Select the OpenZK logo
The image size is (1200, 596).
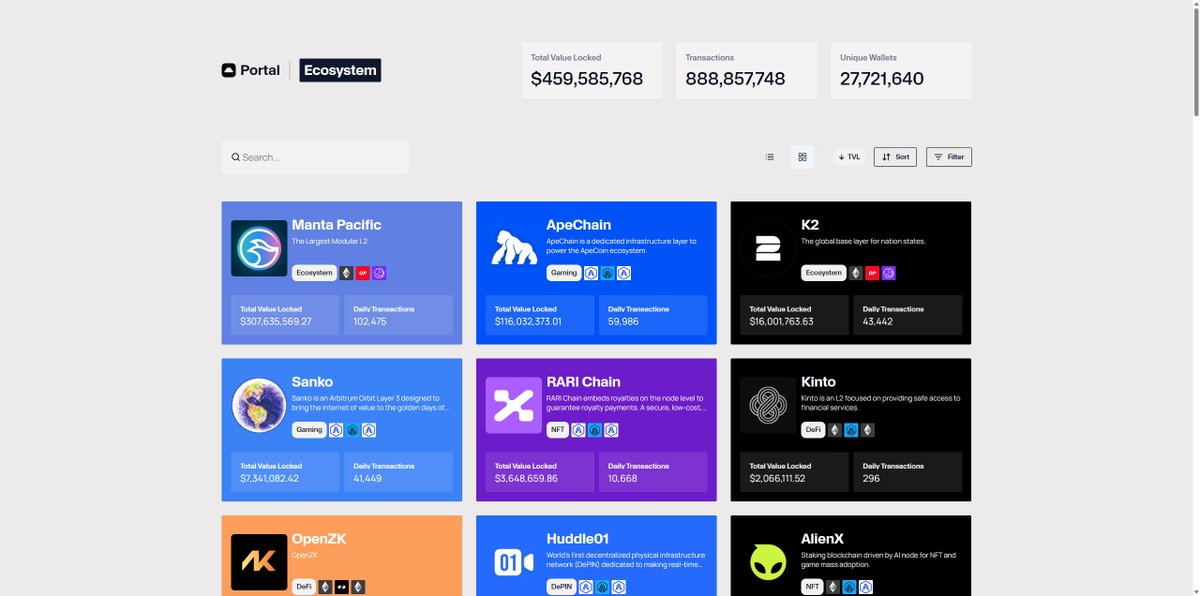259,562
